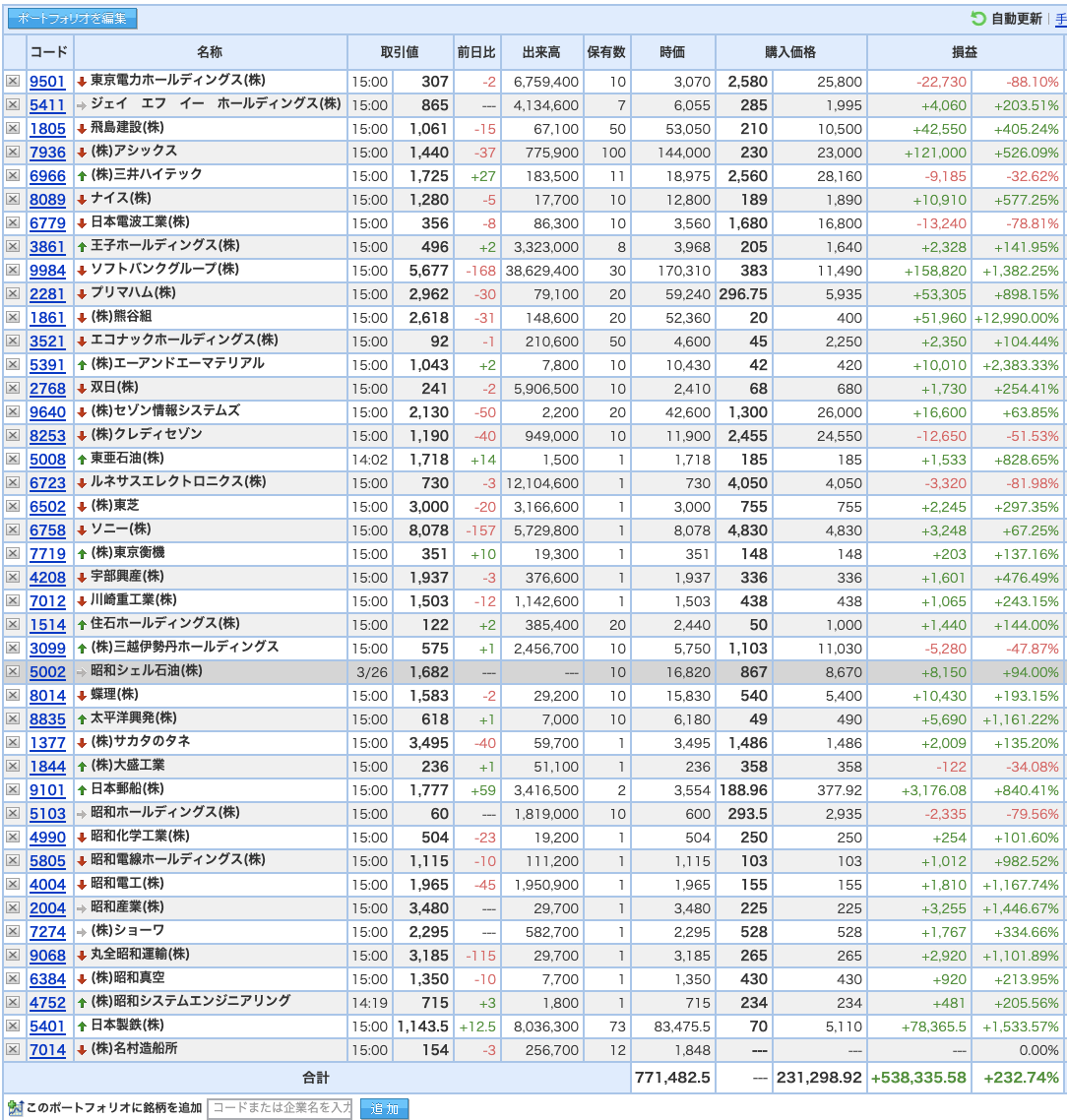Viewport: 1067px width, 1120px height.
Task: Click delete icon next to code 8089
Action: pyautogui.click(x=13, y=199)
